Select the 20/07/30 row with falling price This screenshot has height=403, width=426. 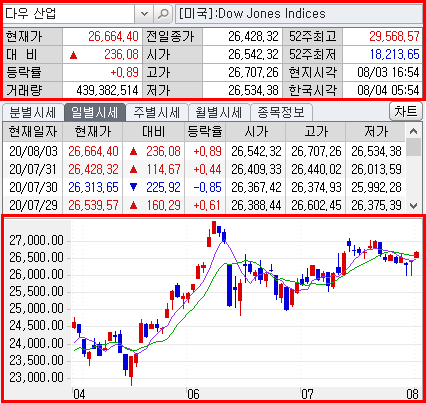(x=204, y=187)
